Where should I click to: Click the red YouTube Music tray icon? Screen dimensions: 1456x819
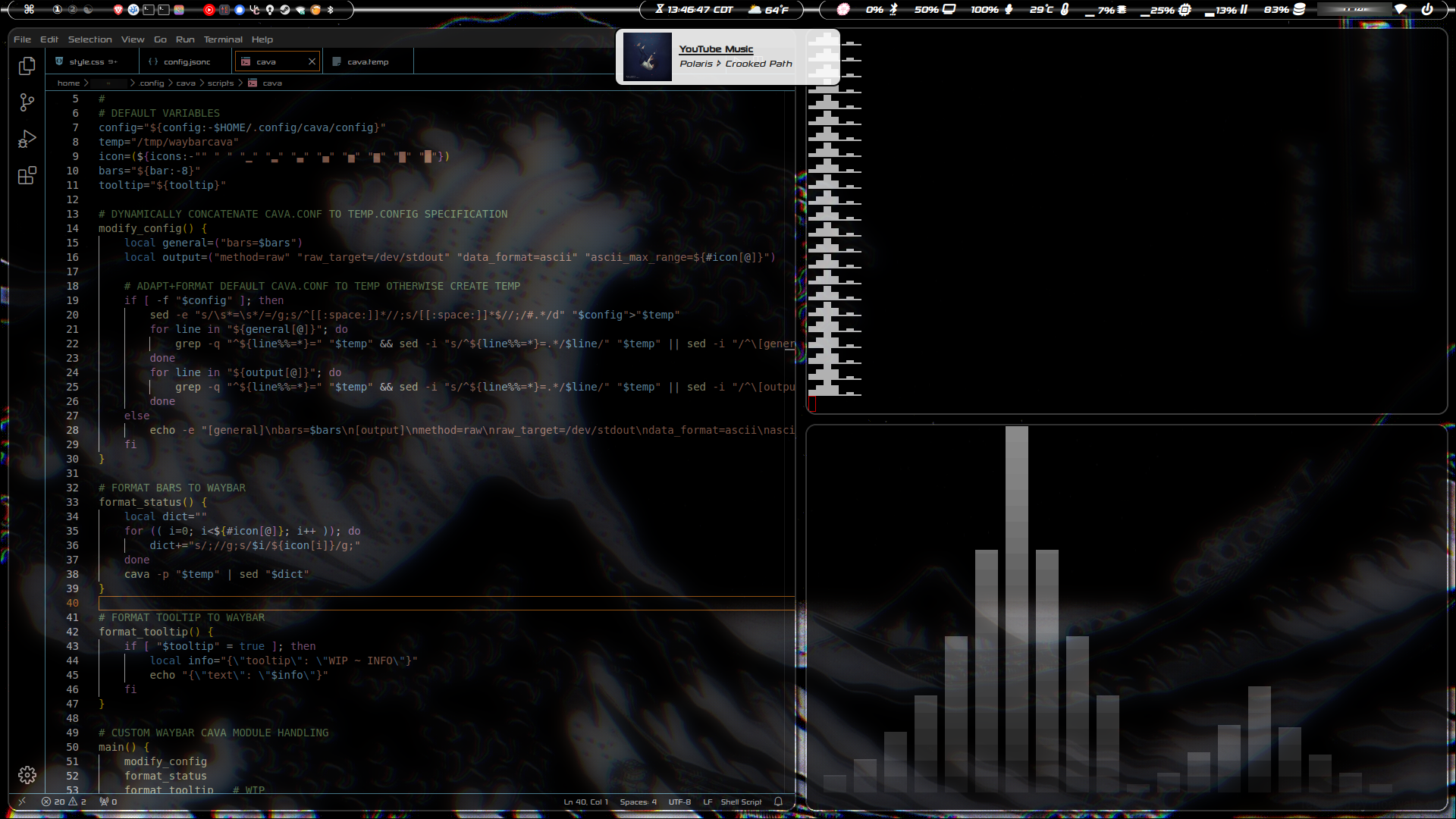point(209,10)
